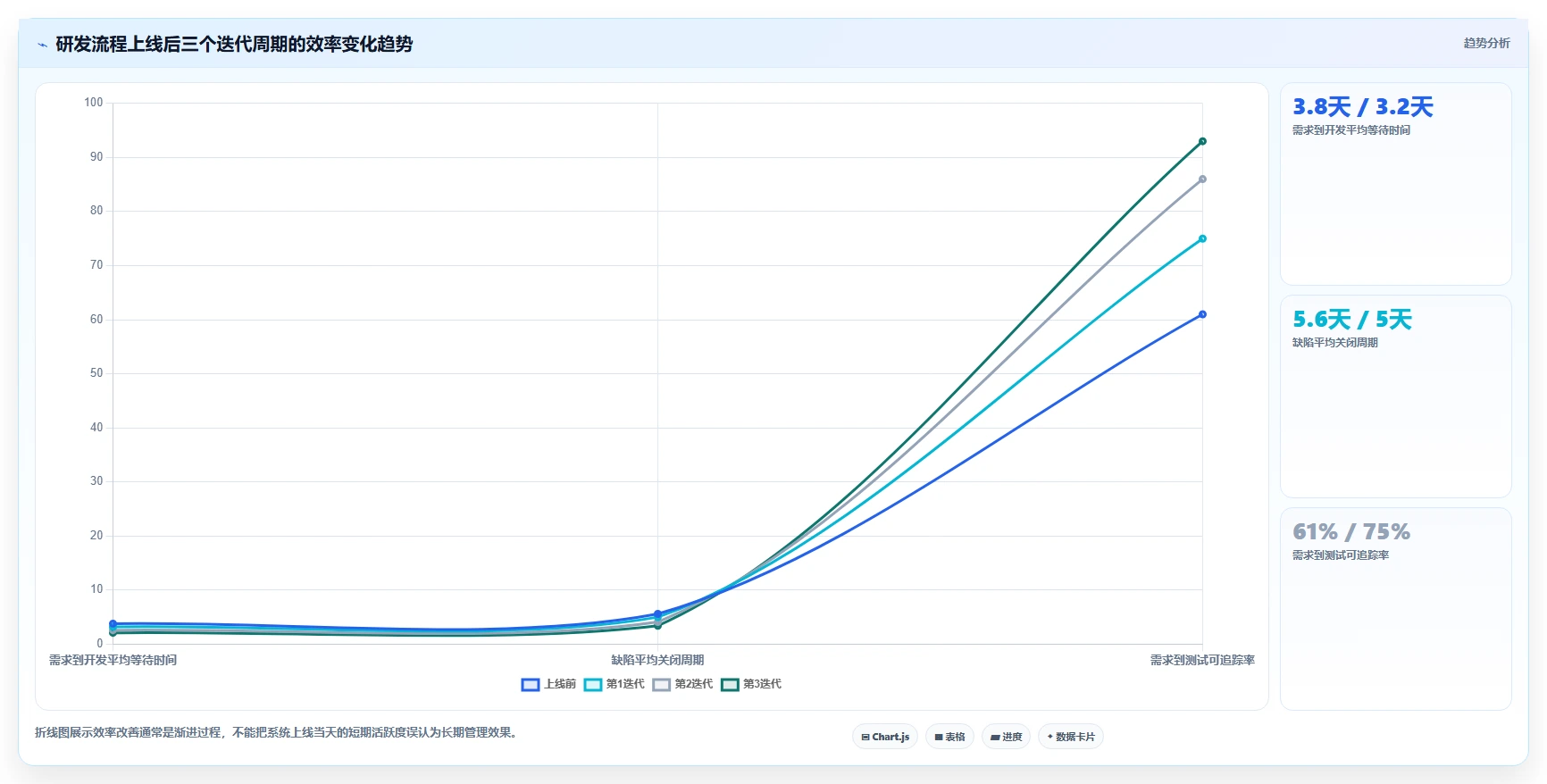
Task: Click the 第1迭代 cyan legend color box
Action: coord(593,685)
